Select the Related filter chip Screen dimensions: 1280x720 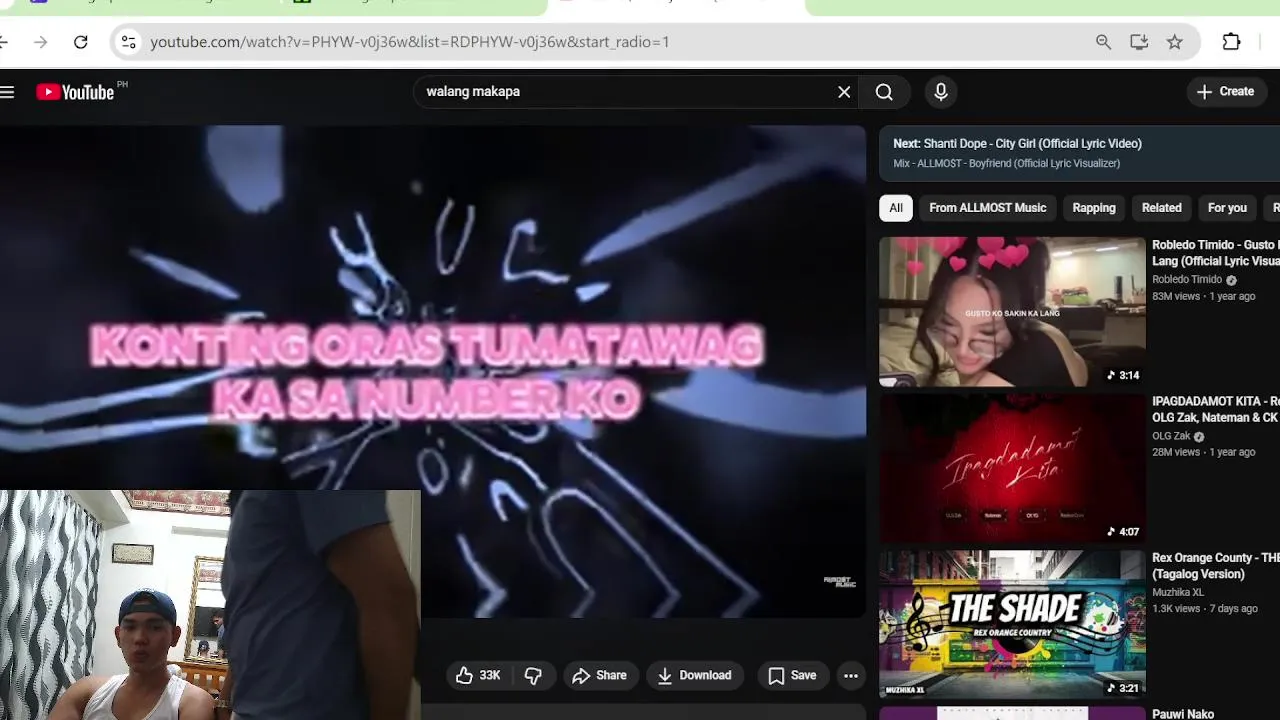(x=1162, y=208)
